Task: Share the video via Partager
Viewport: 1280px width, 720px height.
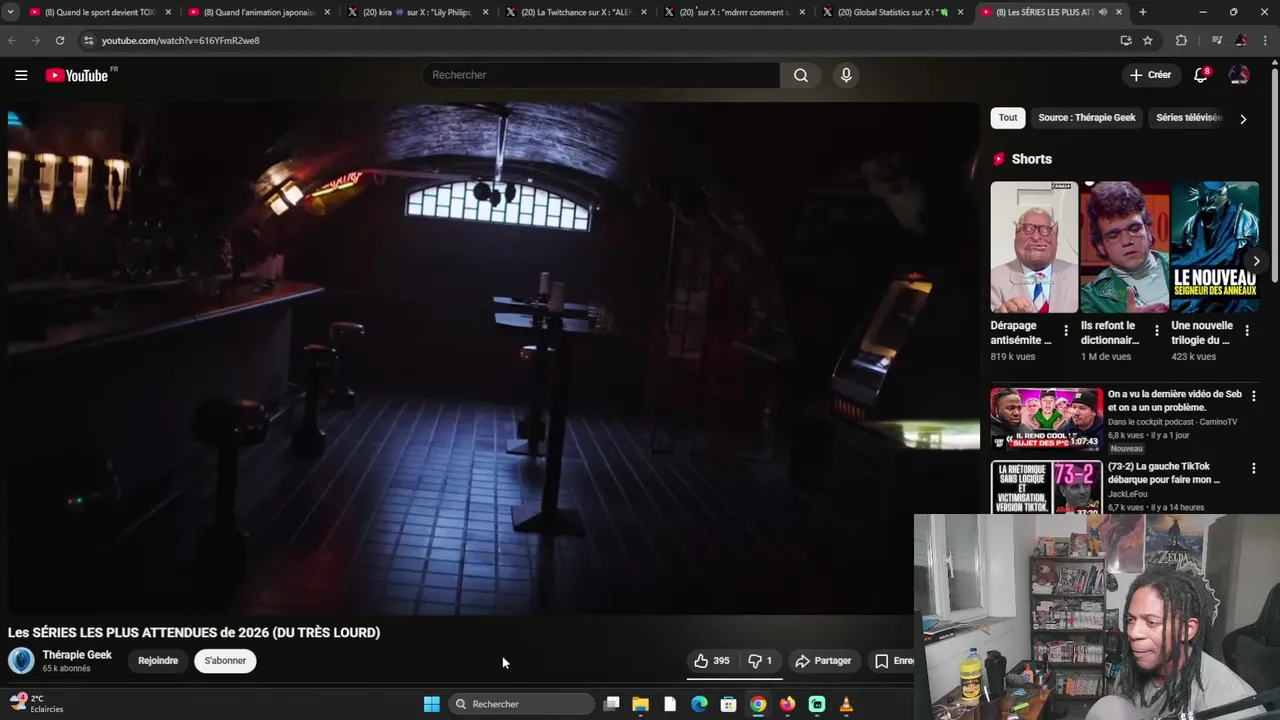Action: (x=823, y=661)
